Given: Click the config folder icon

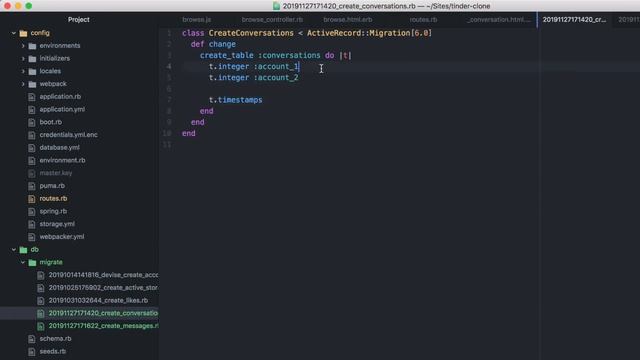Looking at the screenshot, I should tap(23, 33).
